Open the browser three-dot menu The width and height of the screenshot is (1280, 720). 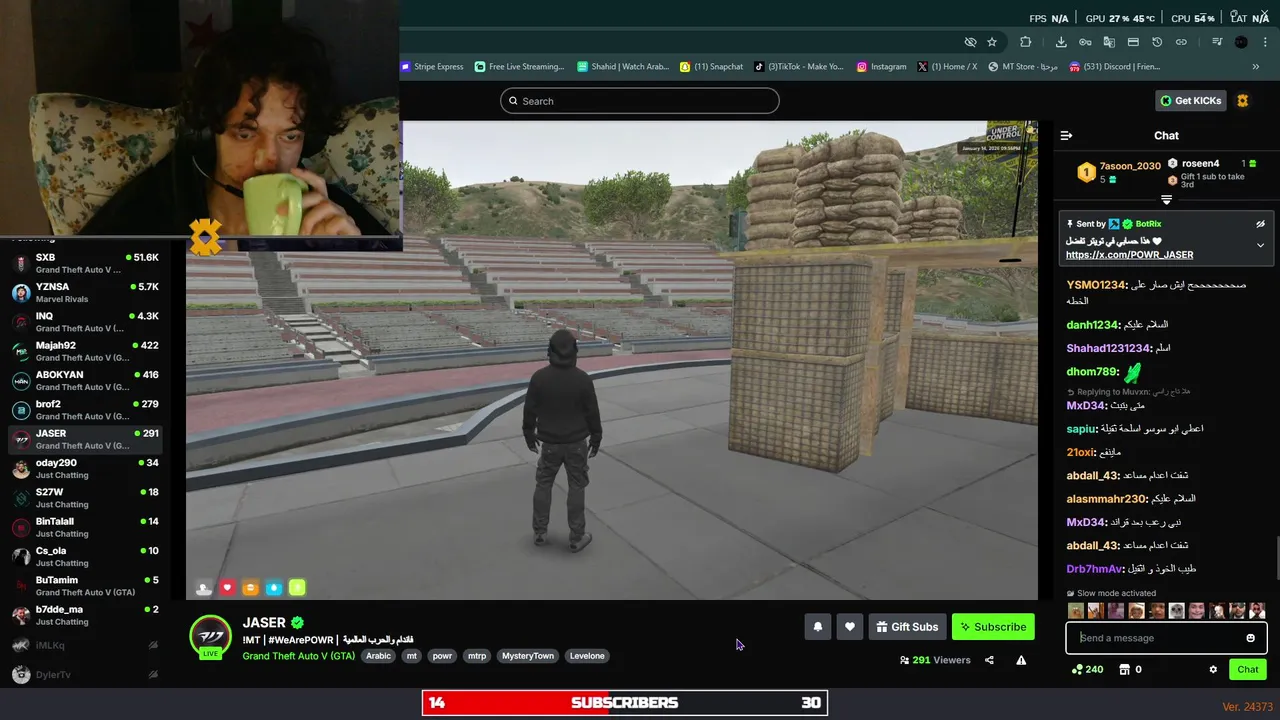point(1265,42)
